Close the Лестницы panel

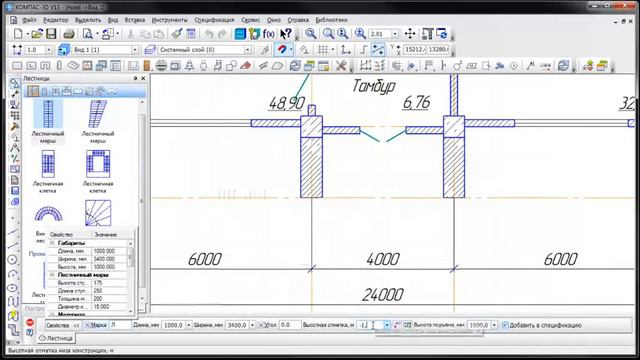click(x=143, y=78)
